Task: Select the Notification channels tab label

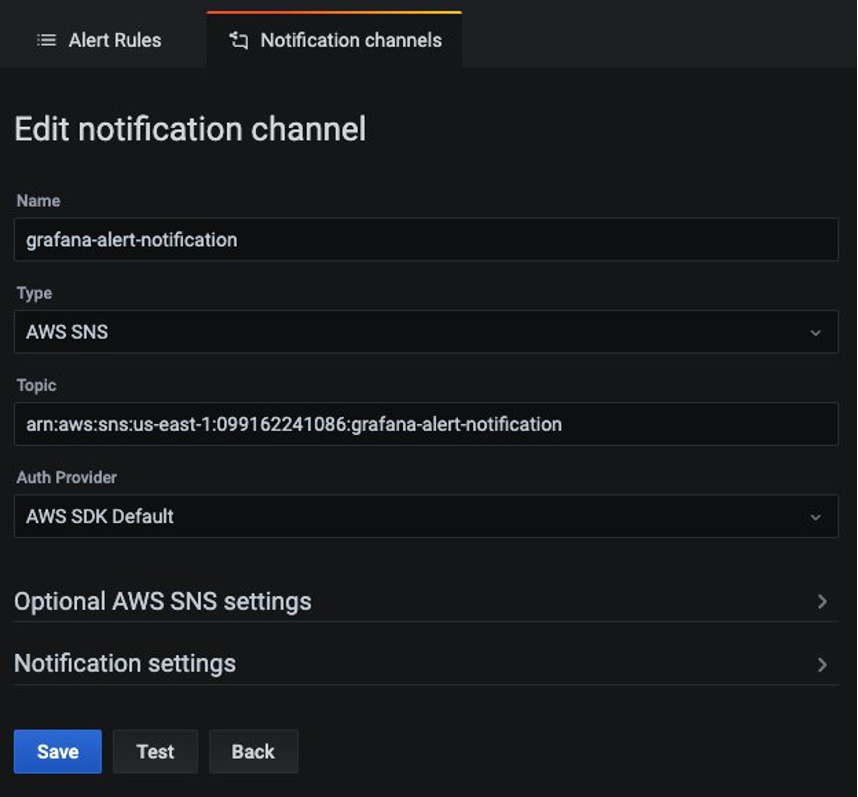Action: 351,40
